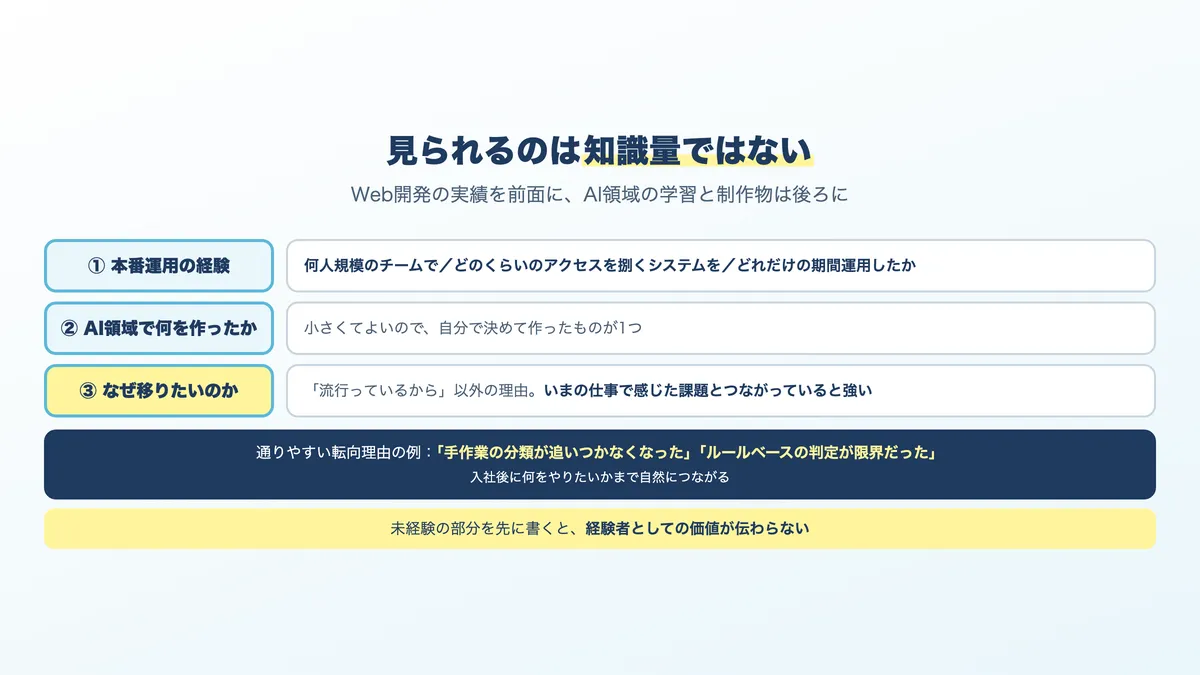The width and height of the screenshot is (1200, 675).
Task: Click the highlighted word 知識量 in the title
Action: [630, 150]
